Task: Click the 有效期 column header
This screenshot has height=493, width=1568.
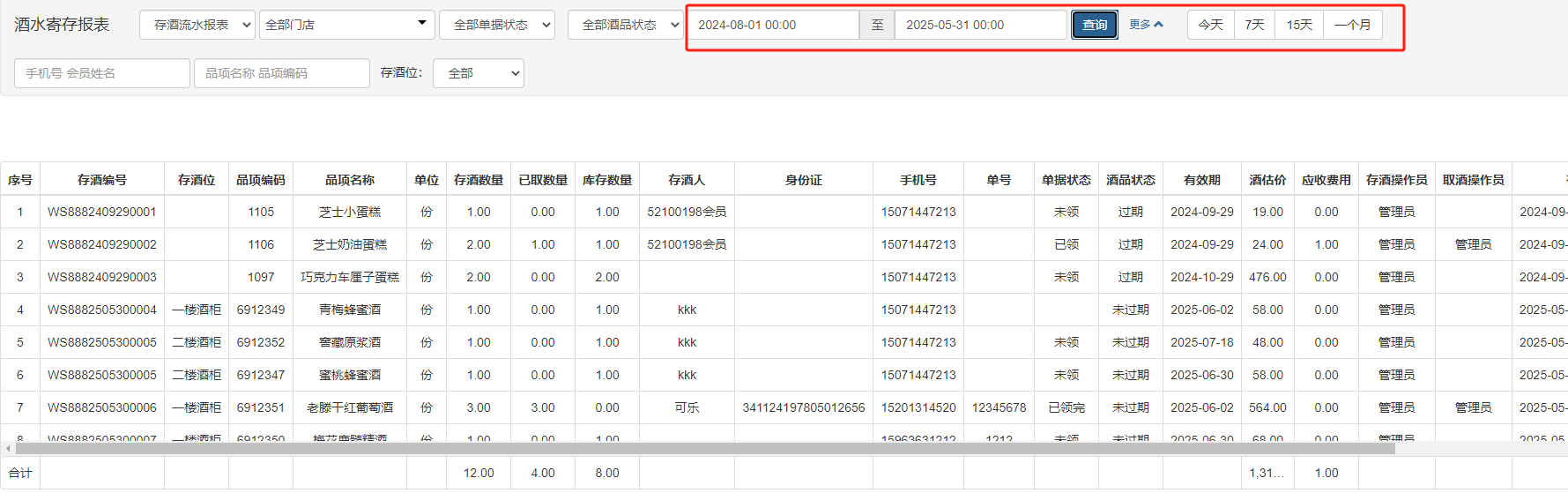Action: tap(1201, 180)
